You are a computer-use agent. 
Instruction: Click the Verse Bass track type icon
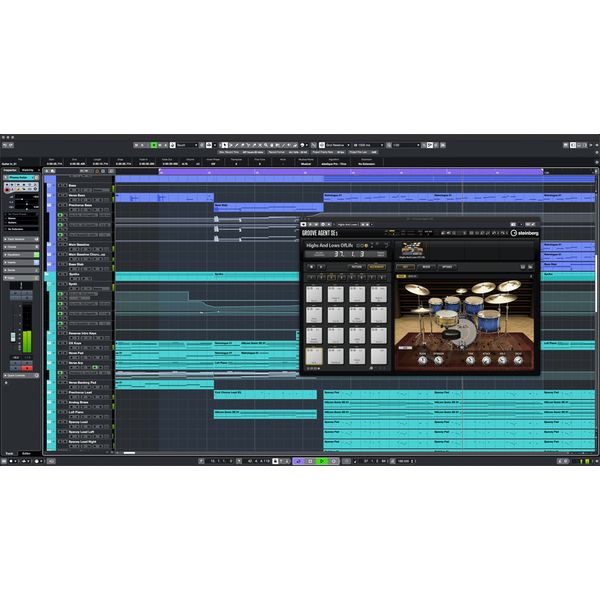coord(49,195)
